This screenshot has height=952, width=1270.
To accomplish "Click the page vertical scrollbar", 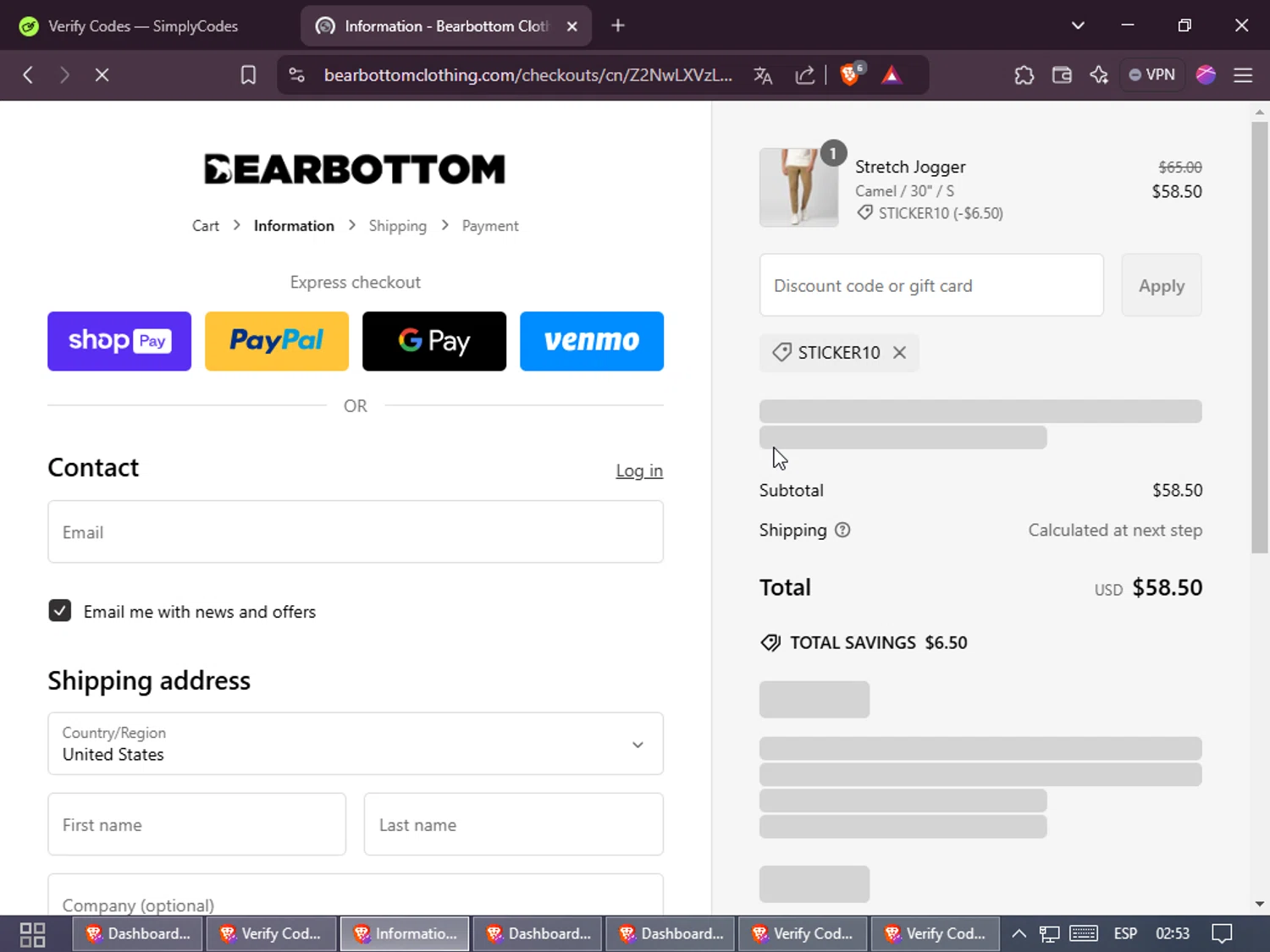I will pos(1260,338).
